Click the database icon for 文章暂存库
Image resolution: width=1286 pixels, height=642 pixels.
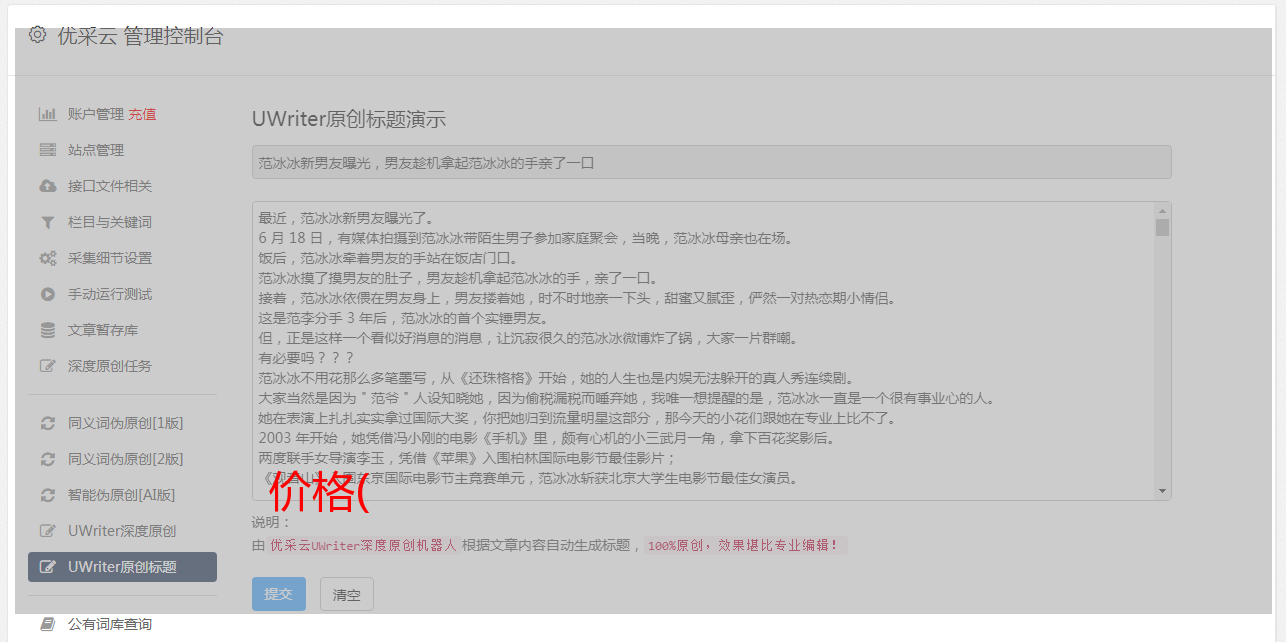(47, 330)
